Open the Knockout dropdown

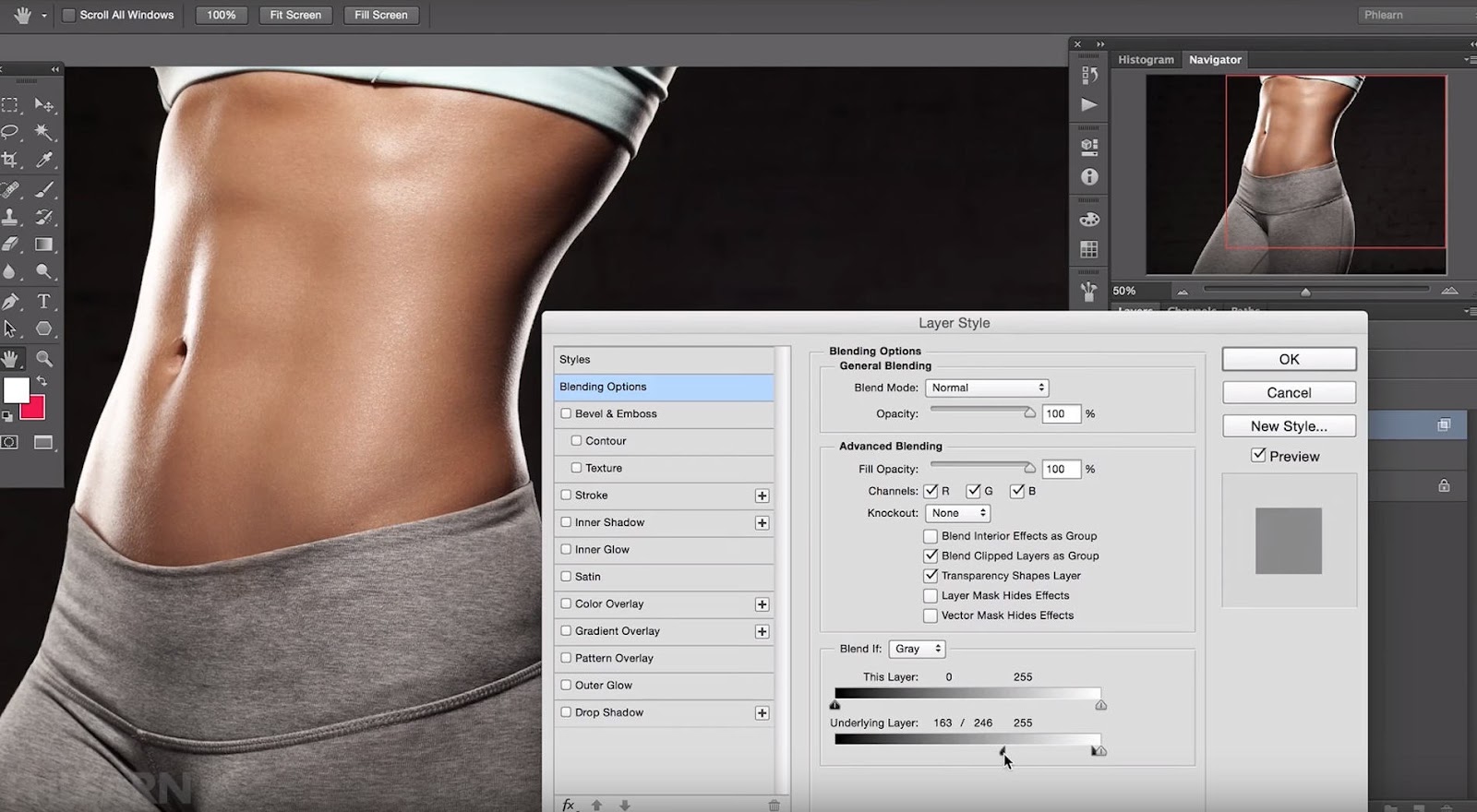[957, 513]
